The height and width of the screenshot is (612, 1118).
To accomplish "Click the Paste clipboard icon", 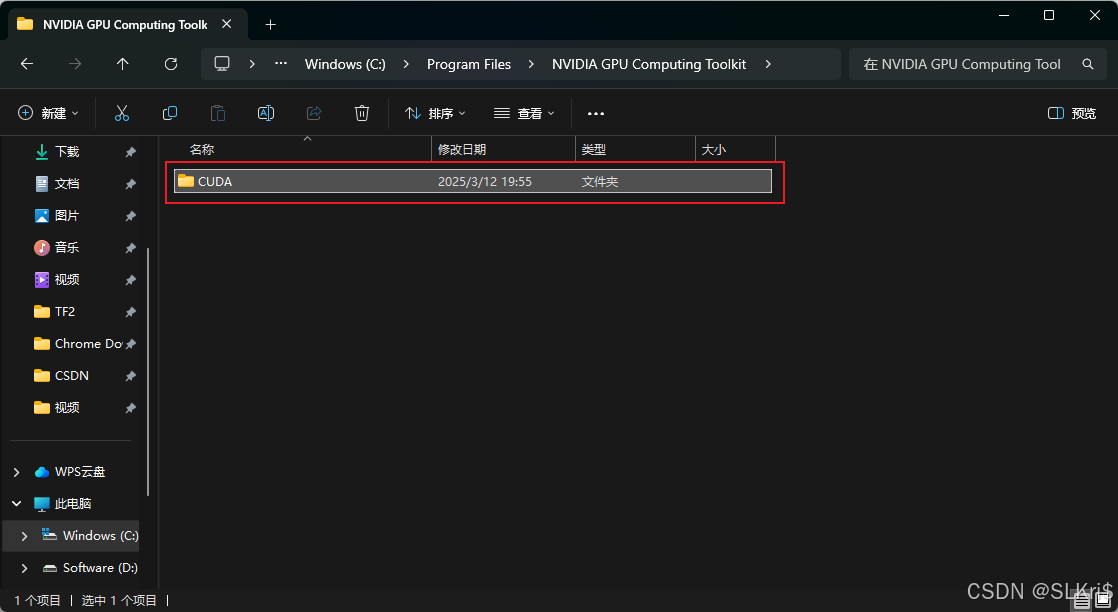I will click(x=217, y=113).
